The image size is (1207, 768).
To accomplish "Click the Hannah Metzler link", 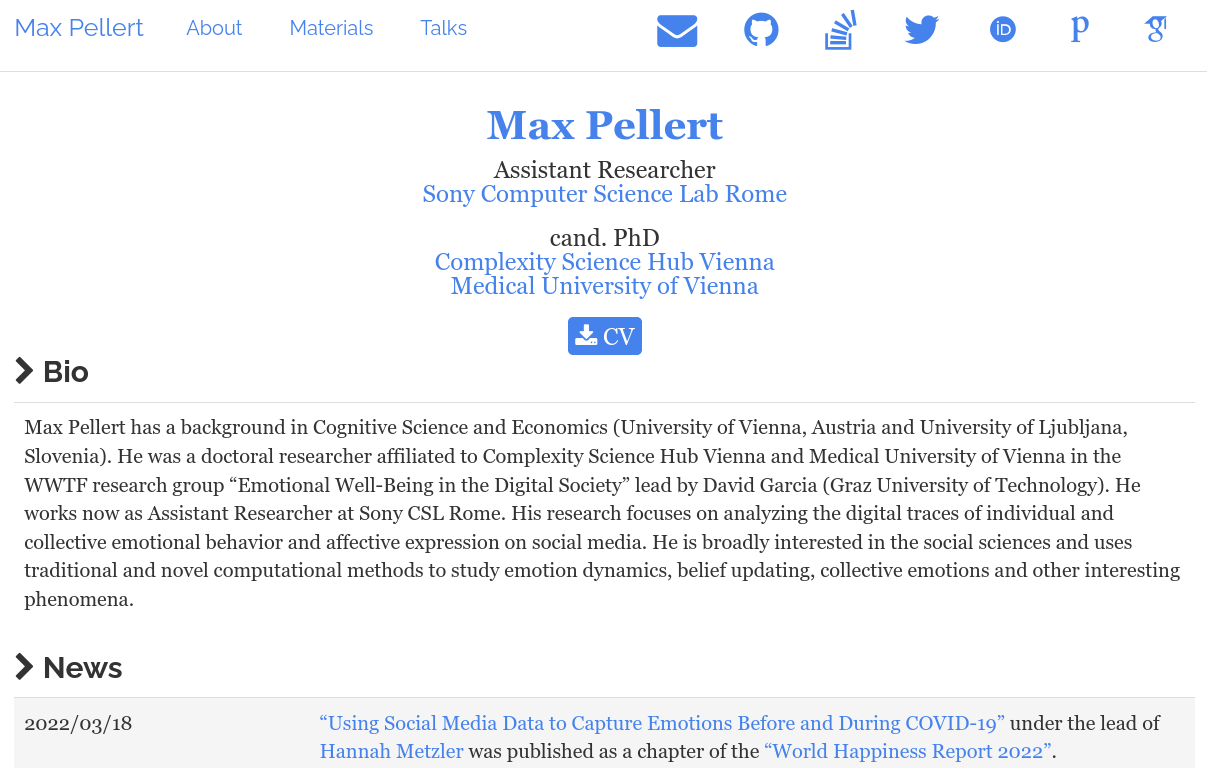I will click(391, 751).
